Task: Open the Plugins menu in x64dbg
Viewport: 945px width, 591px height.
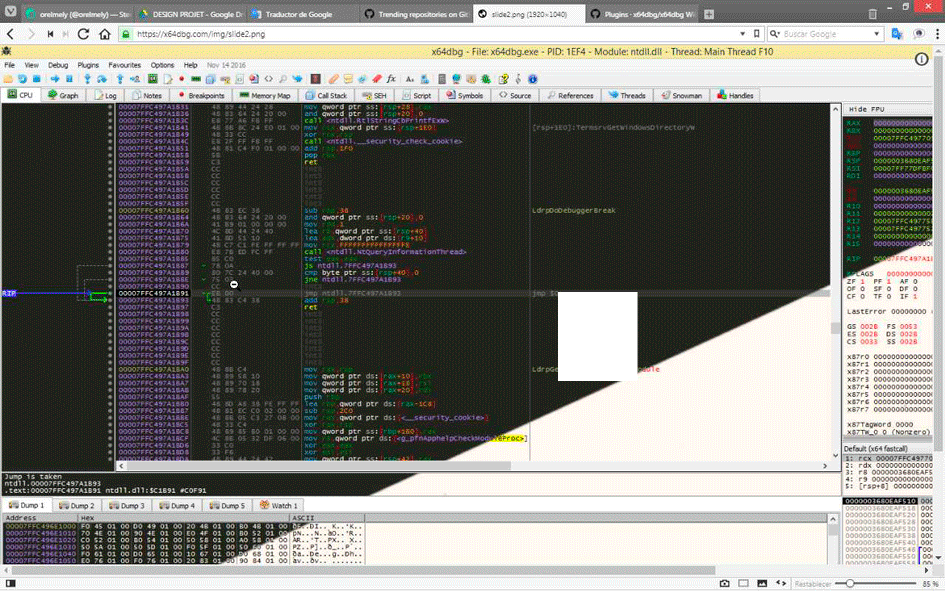Action: point(88,65)
